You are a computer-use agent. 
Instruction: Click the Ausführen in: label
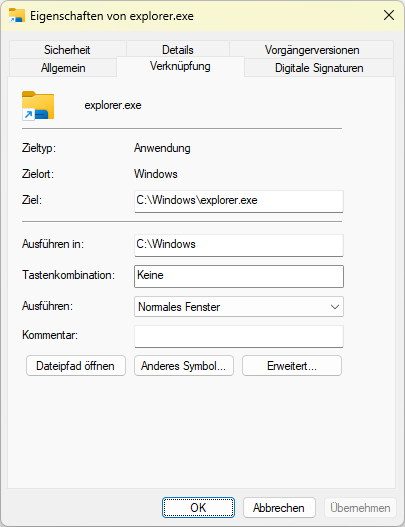click(53, 244)
